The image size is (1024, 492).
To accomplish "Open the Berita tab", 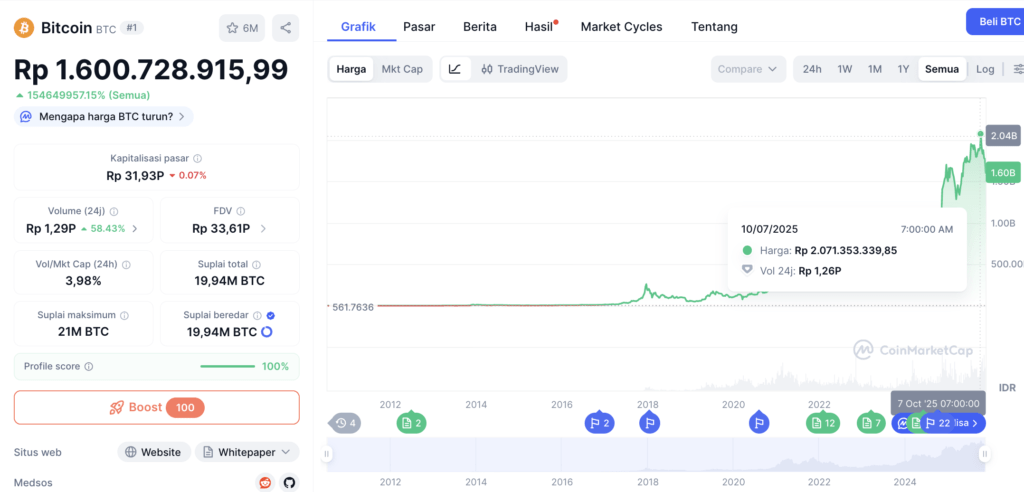I will pos(479,27).
